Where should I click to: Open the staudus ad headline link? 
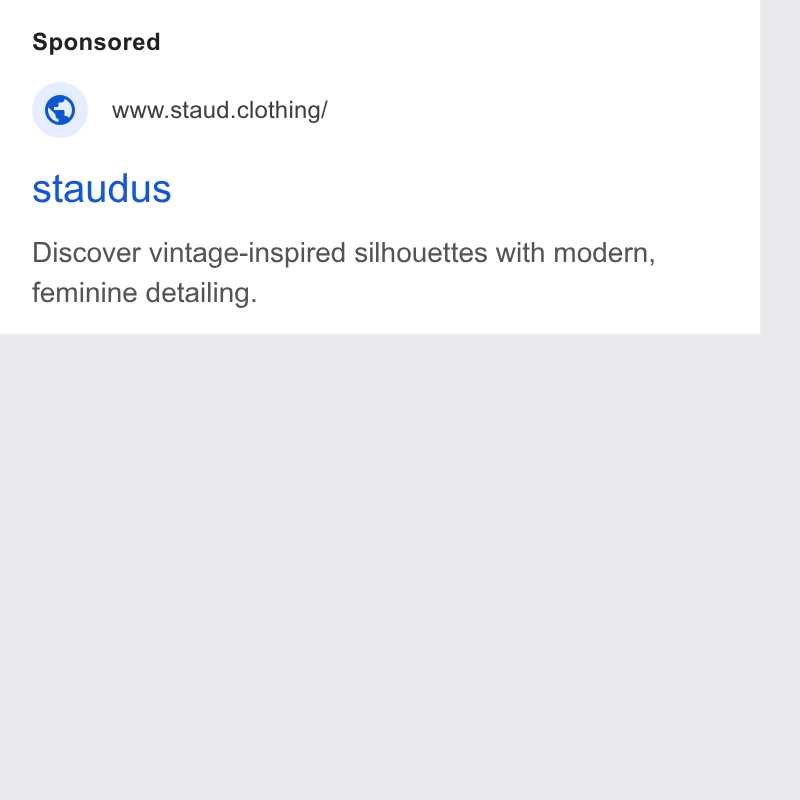pos(102,189)
